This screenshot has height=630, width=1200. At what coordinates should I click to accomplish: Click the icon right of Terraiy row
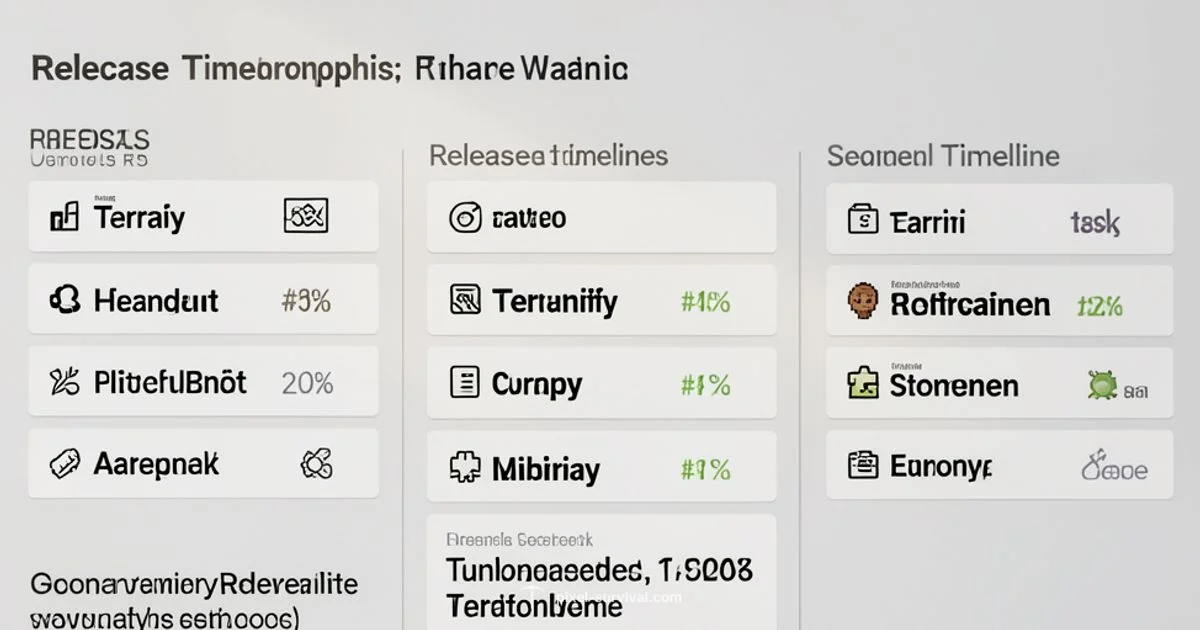[306, 216]
